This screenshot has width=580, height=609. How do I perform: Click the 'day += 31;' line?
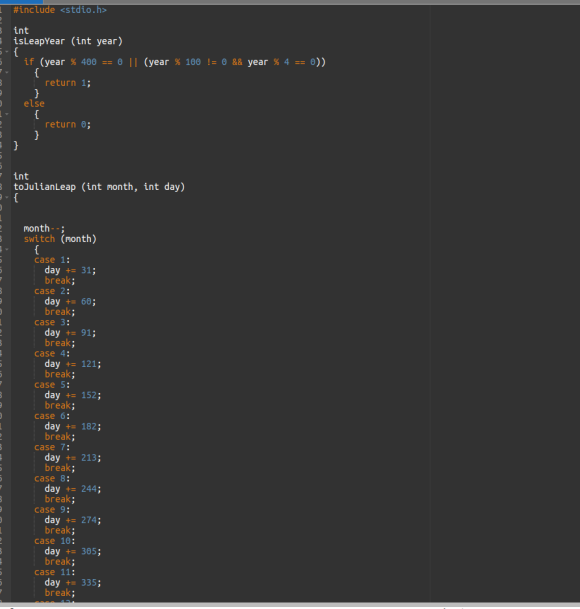pyautogui.click(x=70, y=270)
